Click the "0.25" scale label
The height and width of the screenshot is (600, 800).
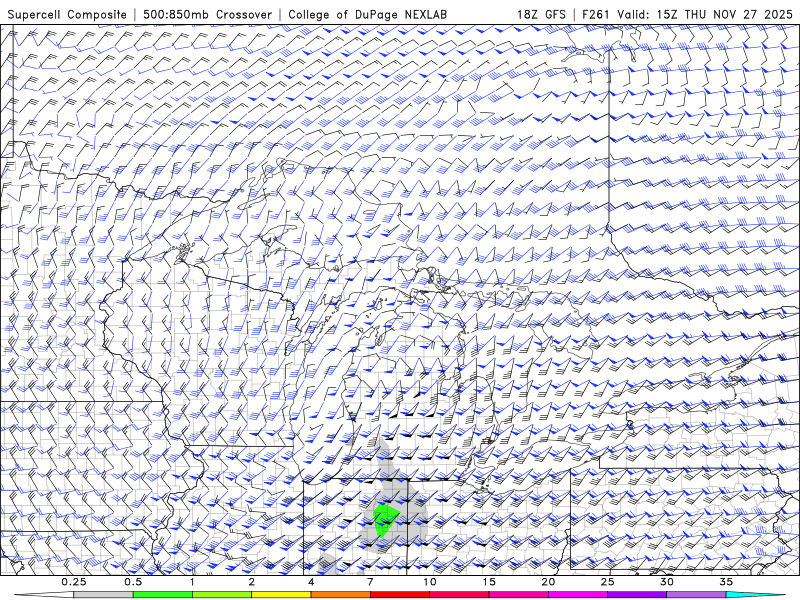pyautogui.click(x=74, y=582)
